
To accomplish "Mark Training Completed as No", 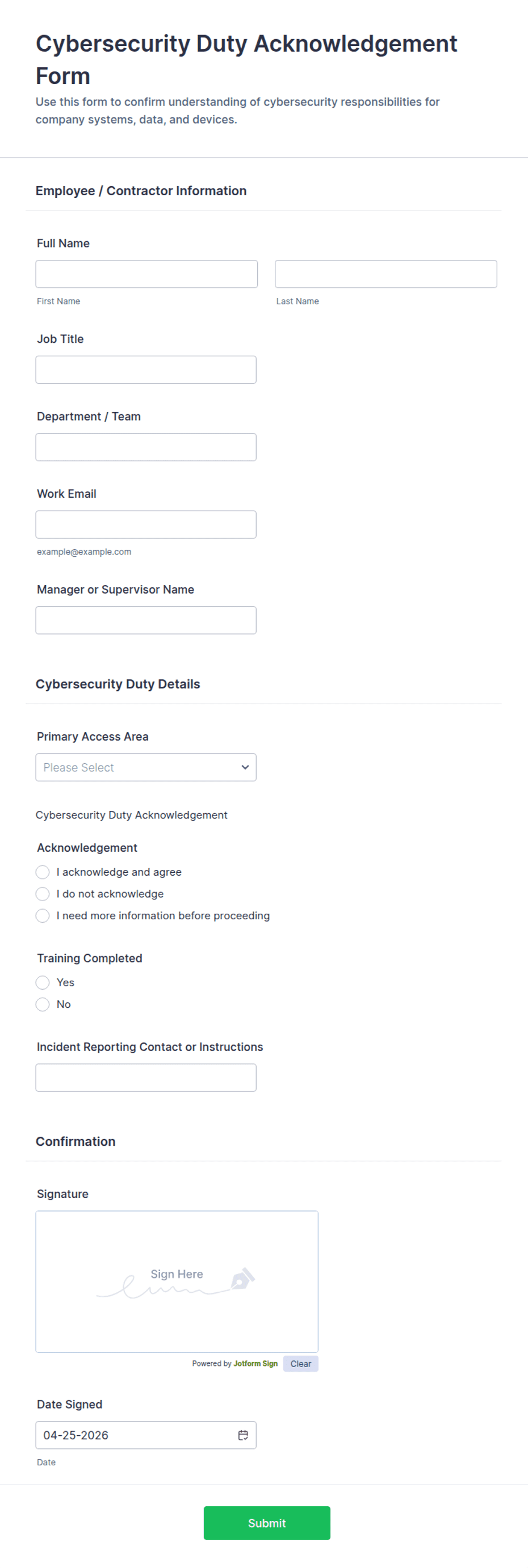I will [x=43, y=1004].
